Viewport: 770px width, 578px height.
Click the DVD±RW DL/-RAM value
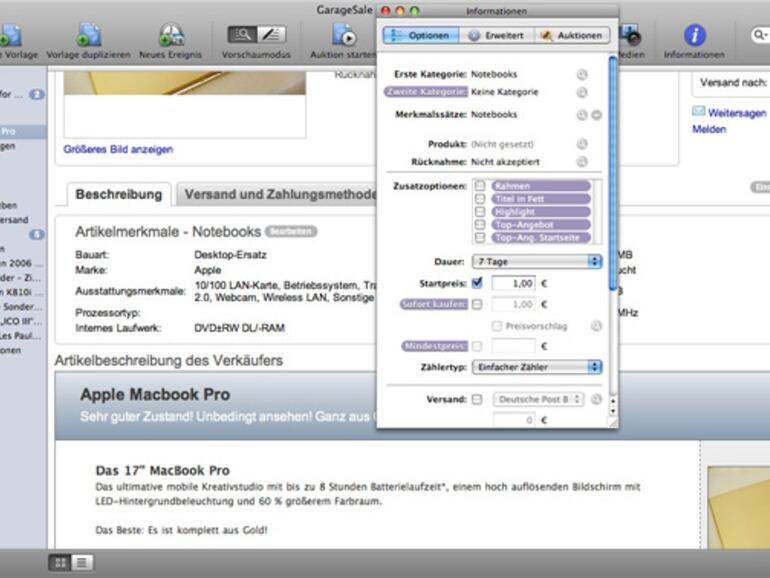tap(240, 328)
